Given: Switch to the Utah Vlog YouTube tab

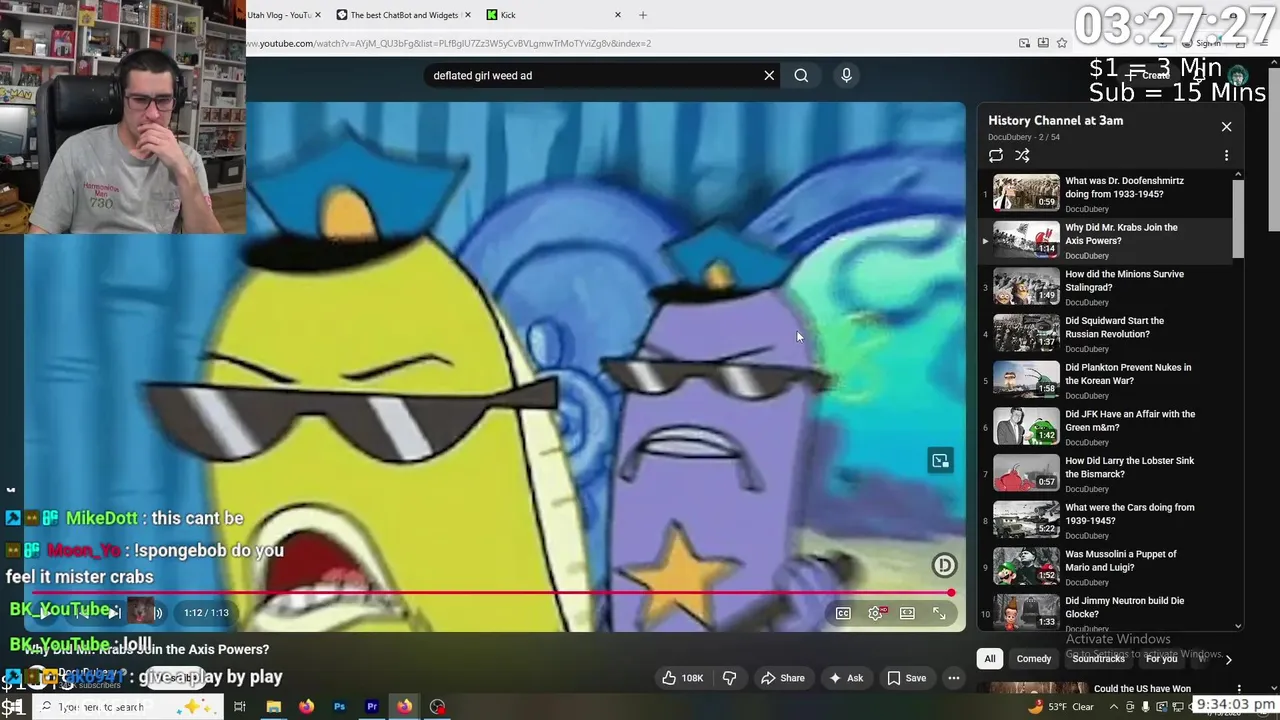Looking at the screenshot, I should 279,15.
